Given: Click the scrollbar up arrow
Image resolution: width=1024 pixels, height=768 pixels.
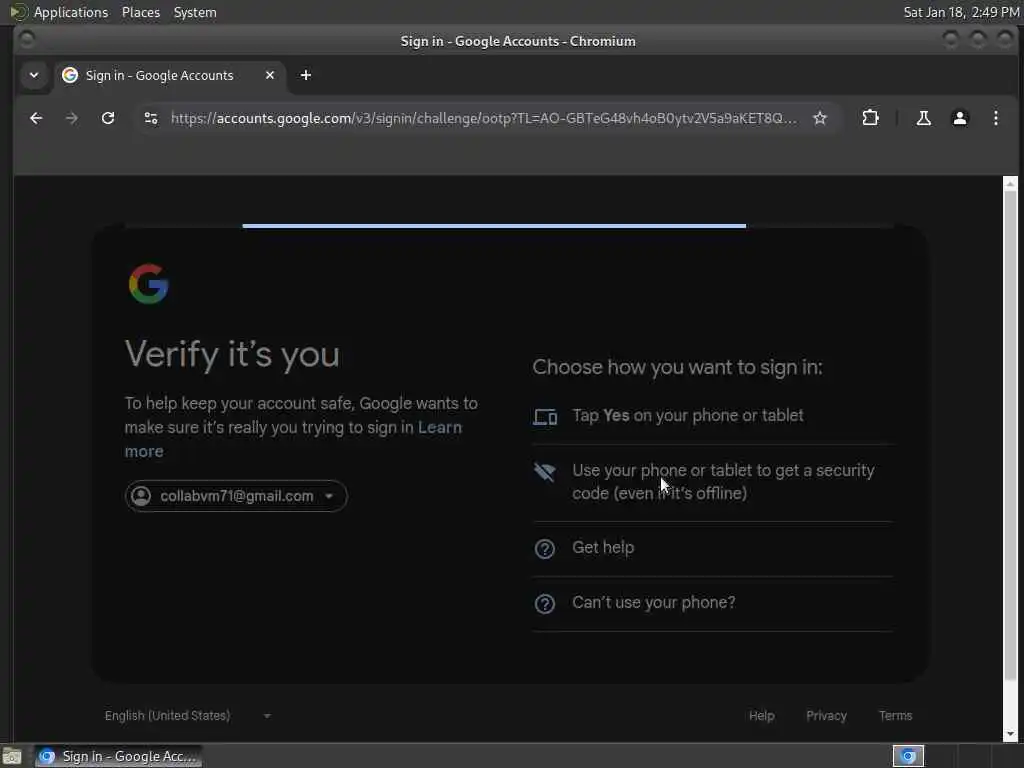Looking at the screenshot, I should coord(1010,184).
